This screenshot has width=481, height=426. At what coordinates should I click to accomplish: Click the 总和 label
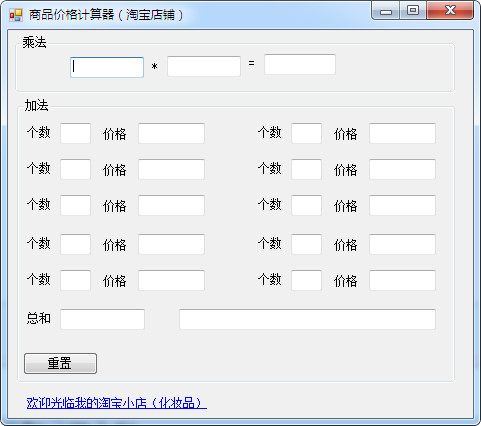(39, 318)
